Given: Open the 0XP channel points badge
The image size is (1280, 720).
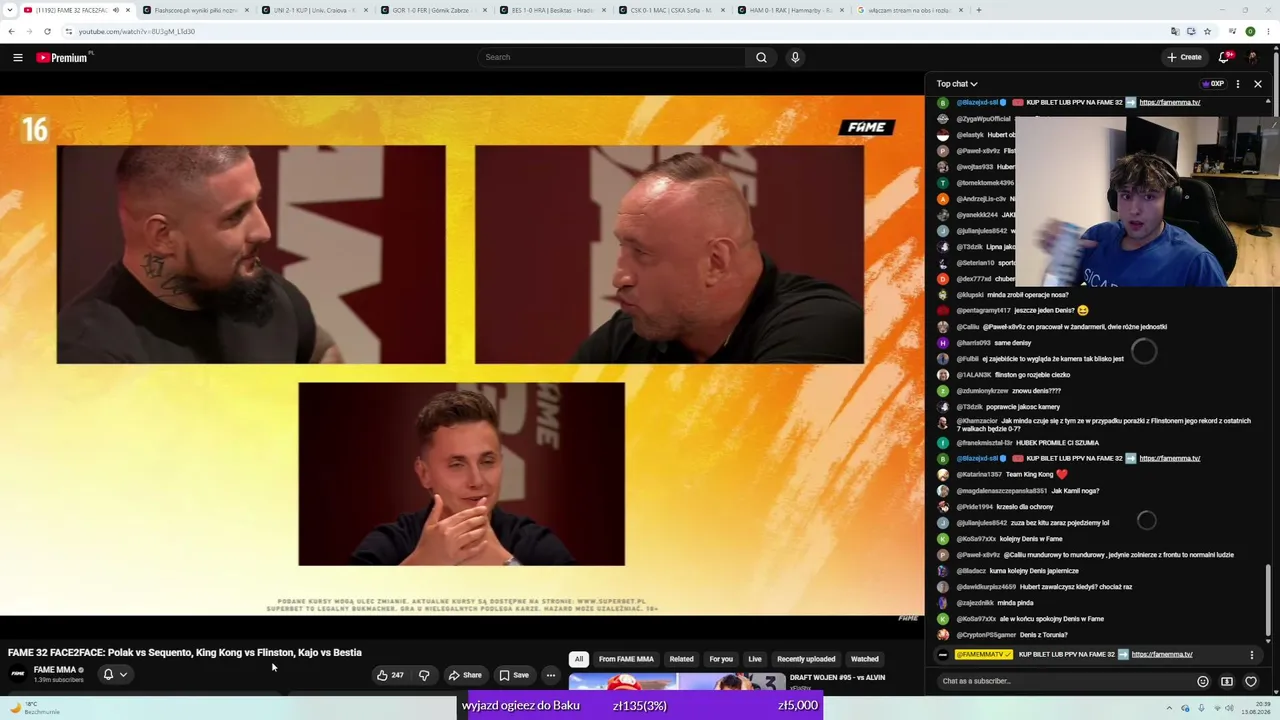Looking at the screenshot, I should tap(1213, 84).
